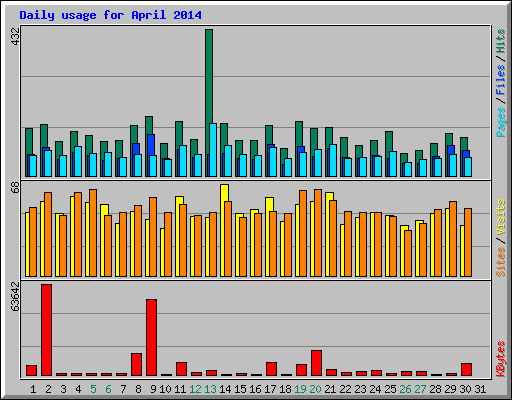This screenshot has height=400, width=512.
Task: Click the 68 sites axis value
Action: point(16,187)
